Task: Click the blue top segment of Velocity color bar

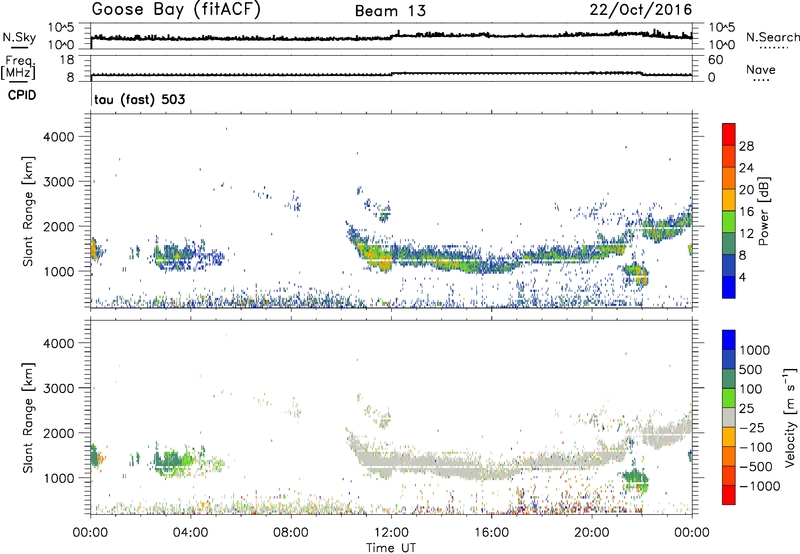Action: point(729,340)
